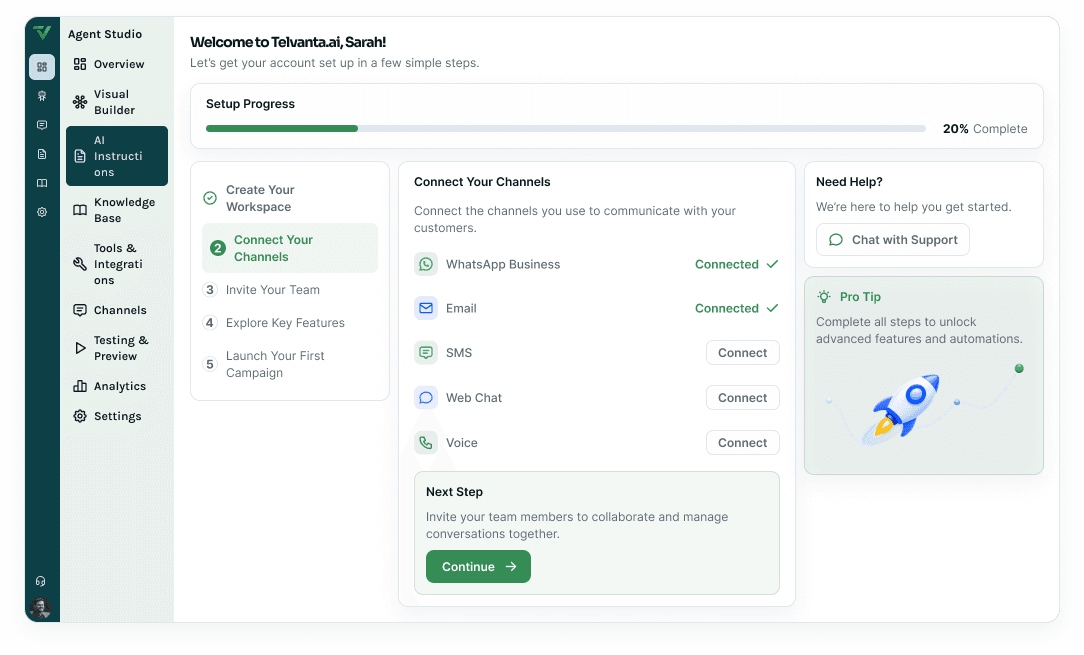Viewport: 1084px width, 655px height.
Task: Click the SMS message icon
Action: point(426,353)
